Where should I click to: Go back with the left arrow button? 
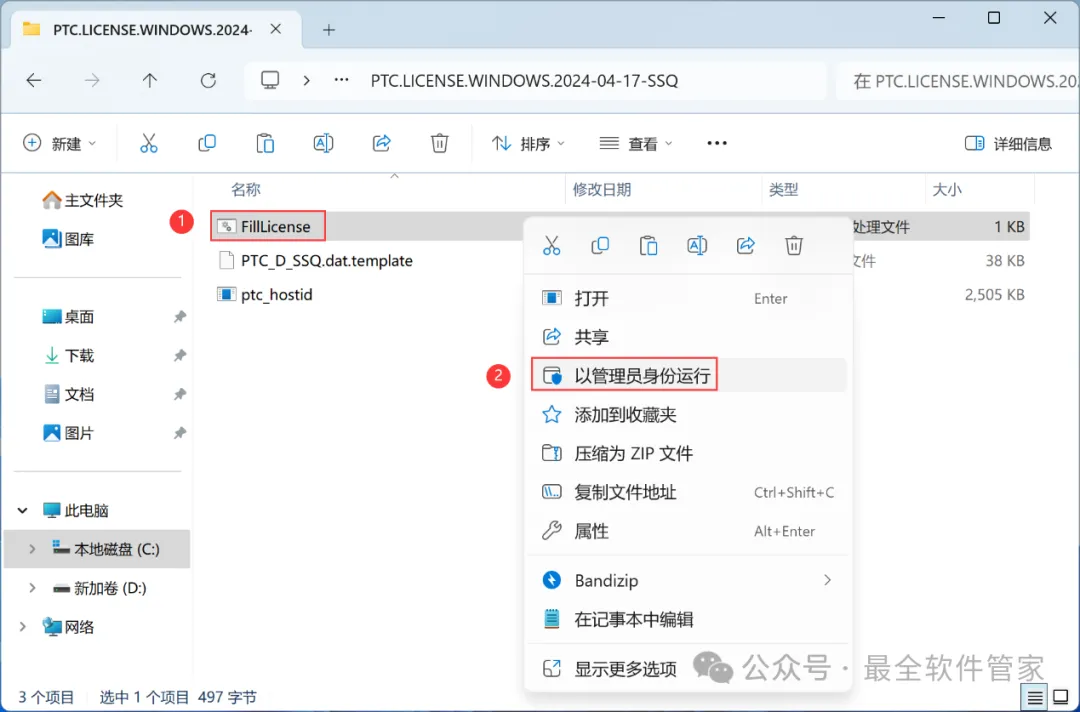[x=34, y=81]
